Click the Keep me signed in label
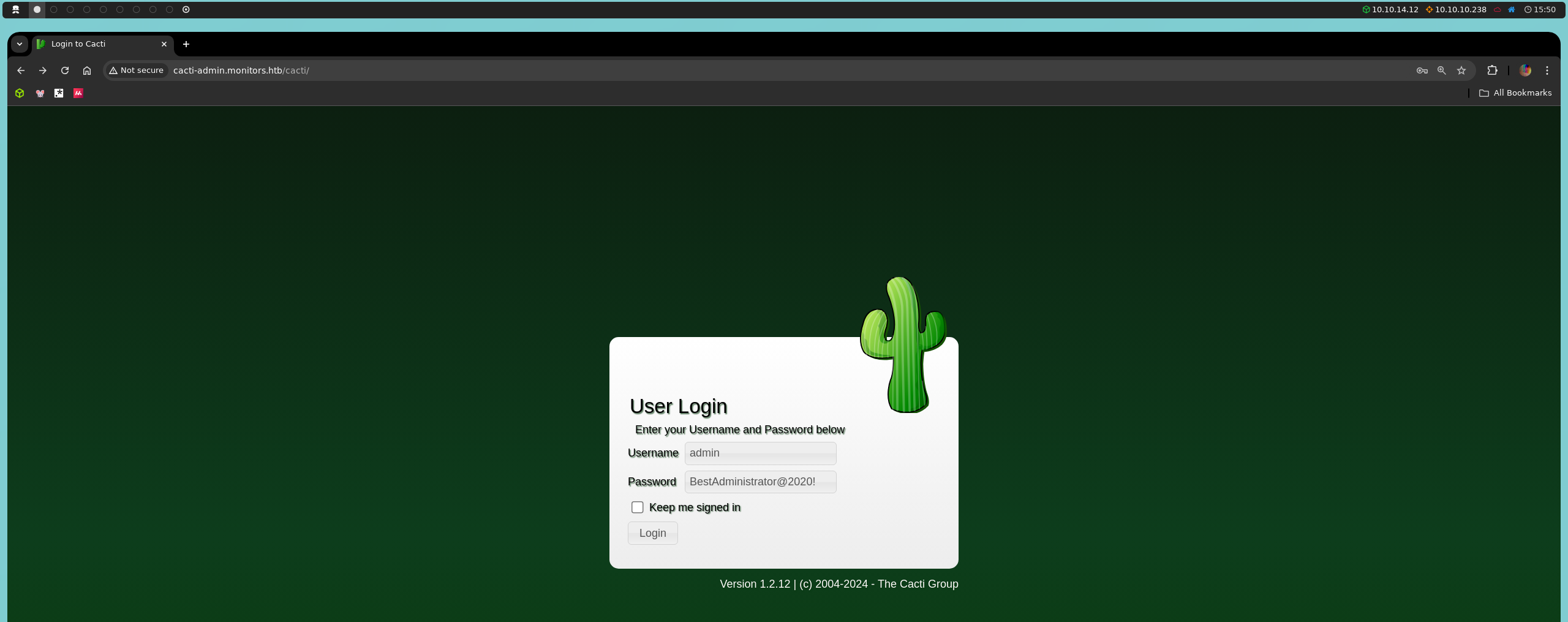Image resolution: width=1568 pixels, height=622 pixels. [x=695, y=507]
